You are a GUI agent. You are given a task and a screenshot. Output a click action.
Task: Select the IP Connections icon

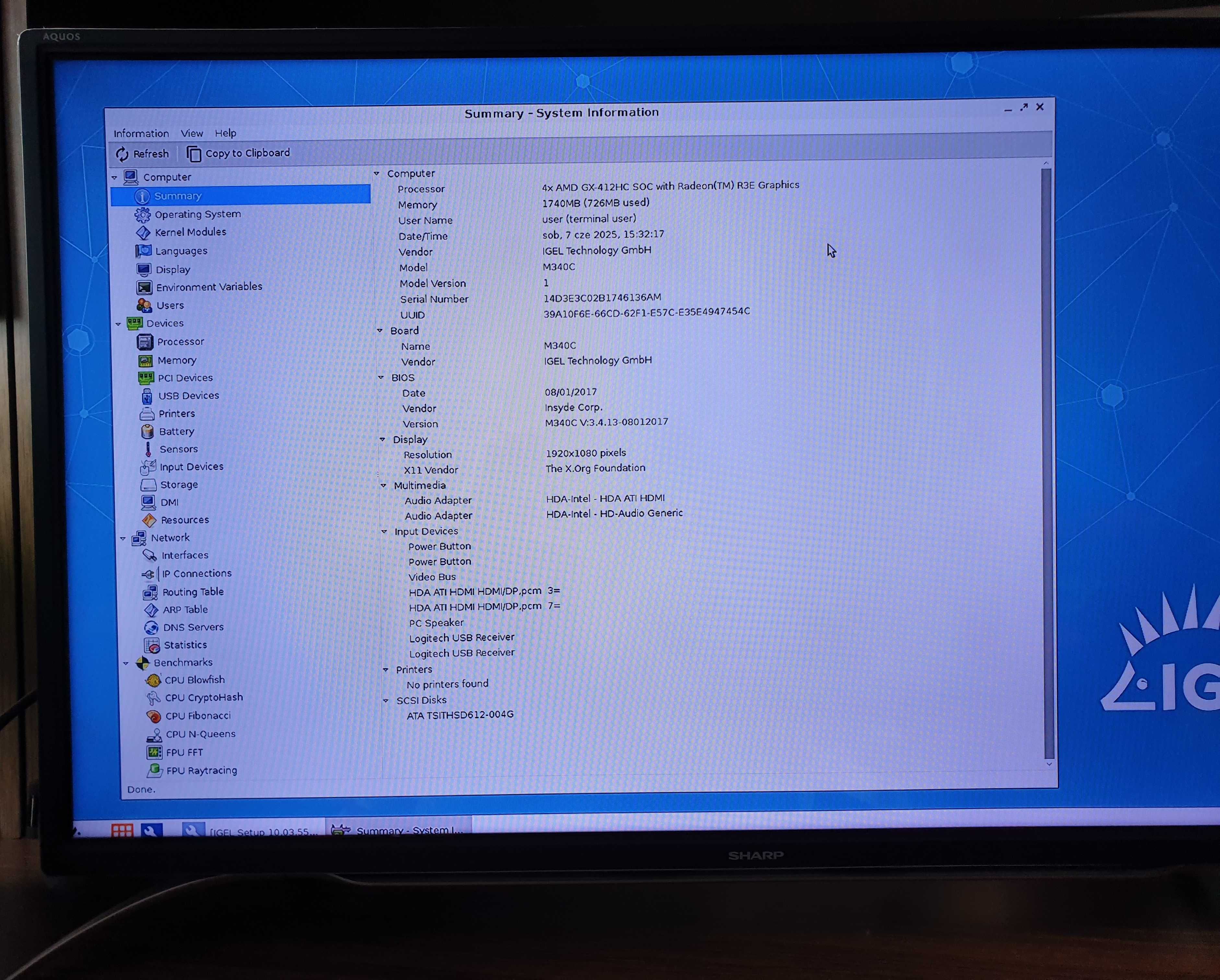point(150,574)
